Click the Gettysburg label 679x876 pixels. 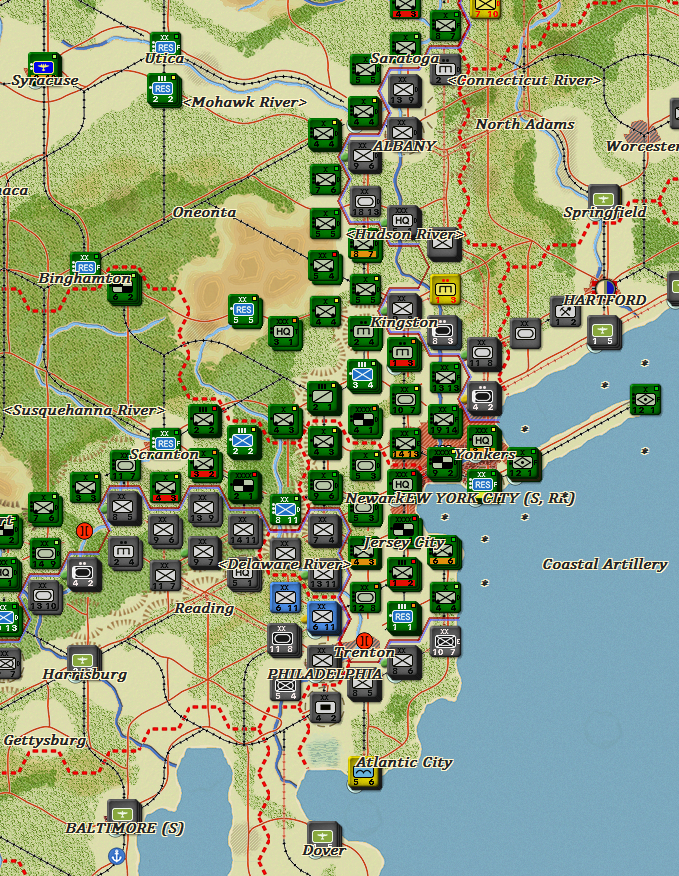(44, 741)
